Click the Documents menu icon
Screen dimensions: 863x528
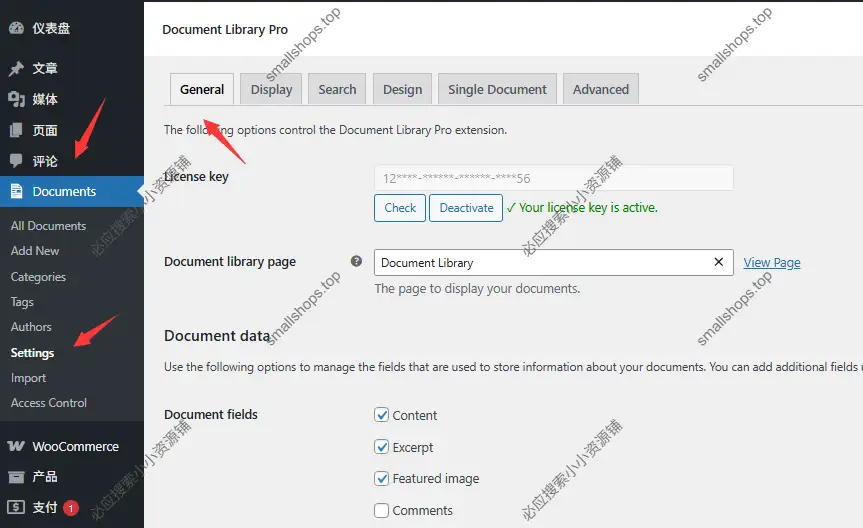(x=17, y=191)
